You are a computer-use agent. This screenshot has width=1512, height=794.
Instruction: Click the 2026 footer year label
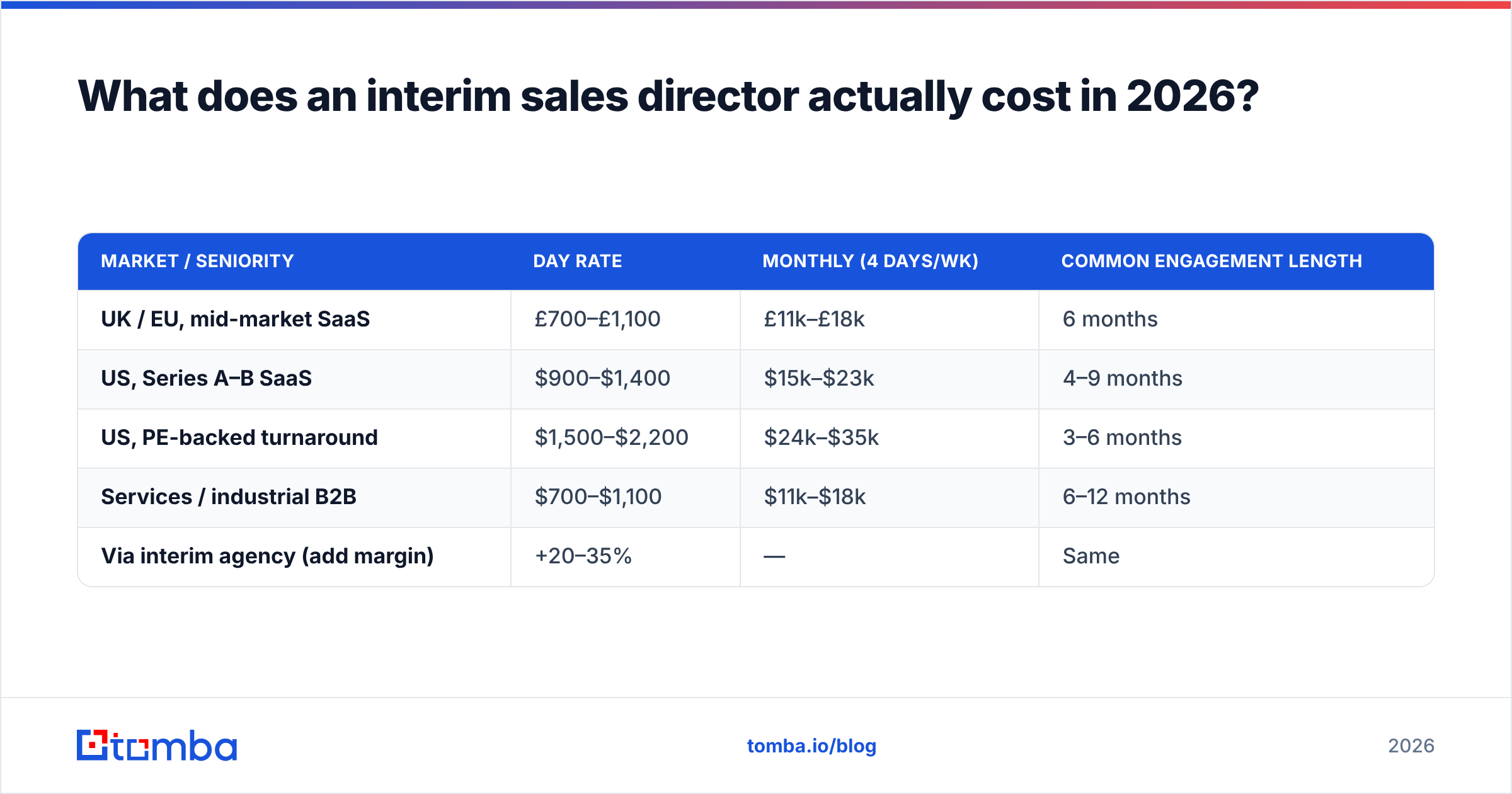(1411, 746)
